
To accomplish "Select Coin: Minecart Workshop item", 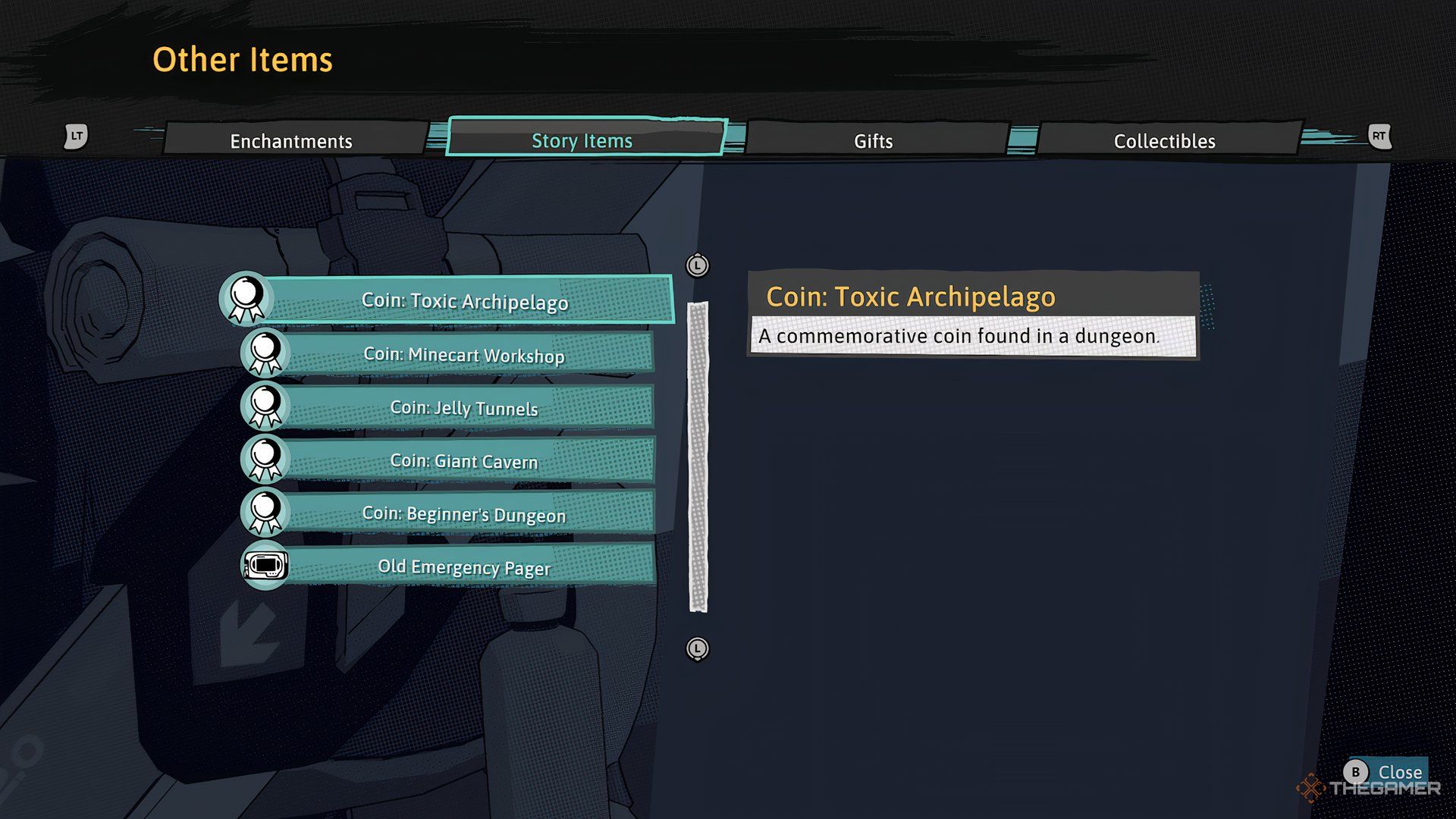I will [465, 354].
